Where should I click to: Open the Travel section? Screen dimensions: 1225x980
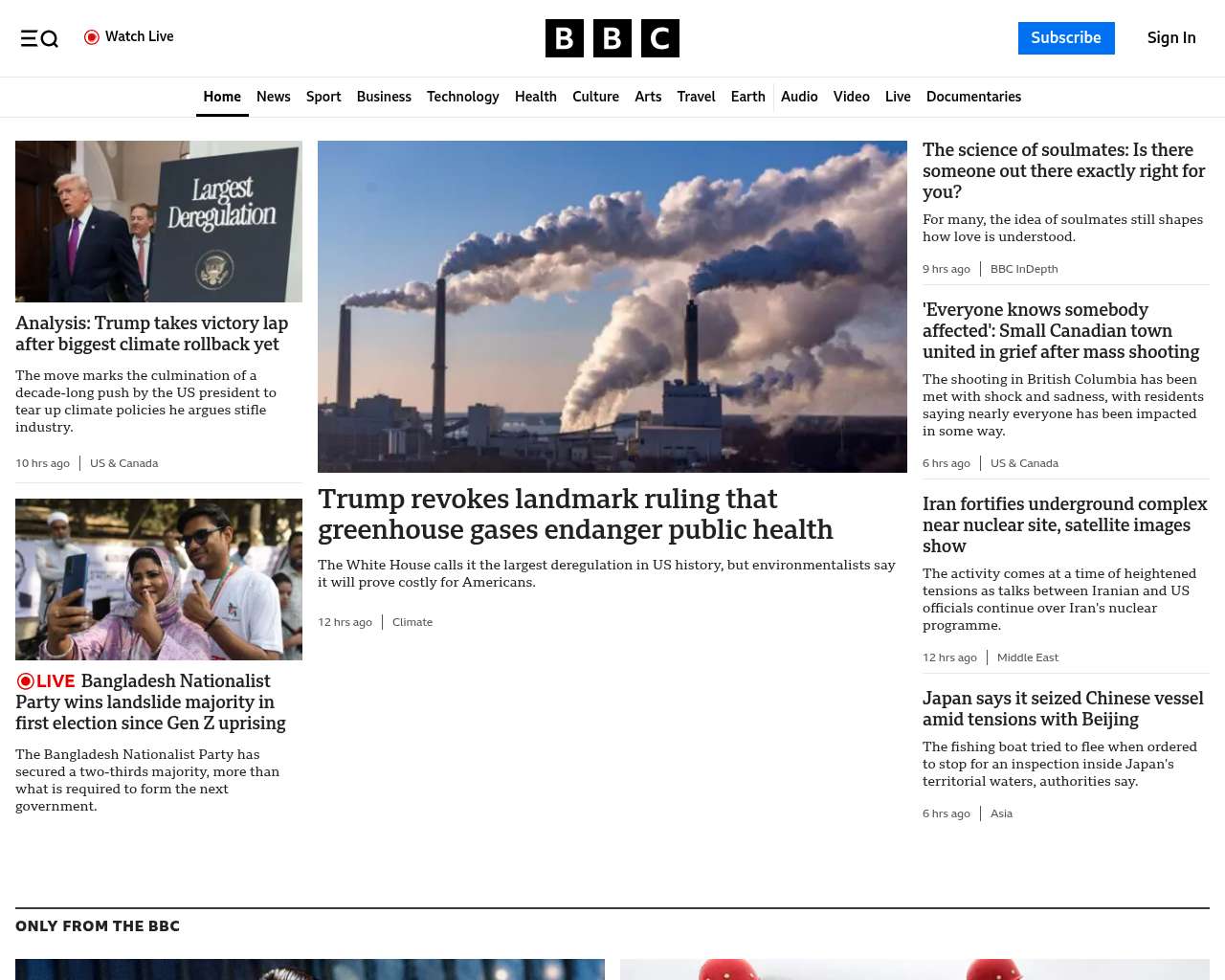tap(696, 97)
